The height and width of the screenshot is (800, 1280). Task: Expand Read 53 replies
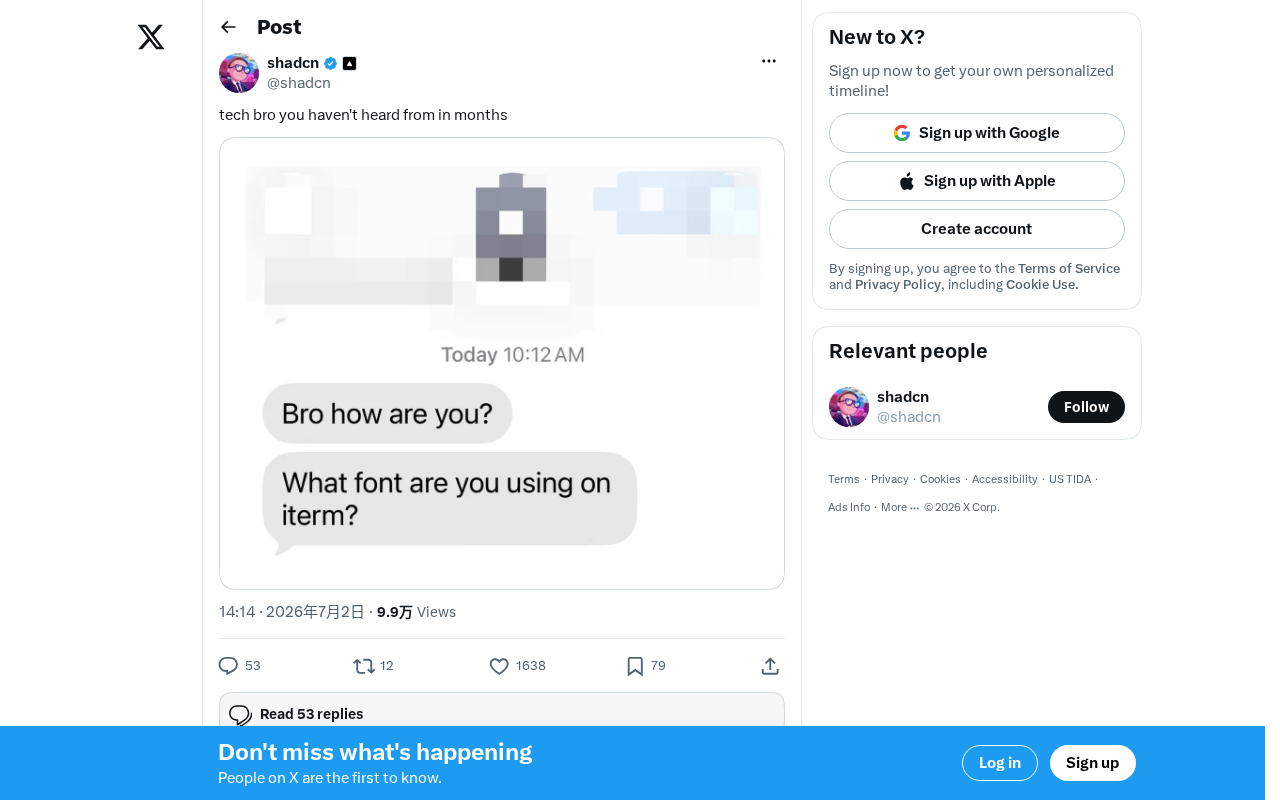pyautogui.click(x=502, y=713)
